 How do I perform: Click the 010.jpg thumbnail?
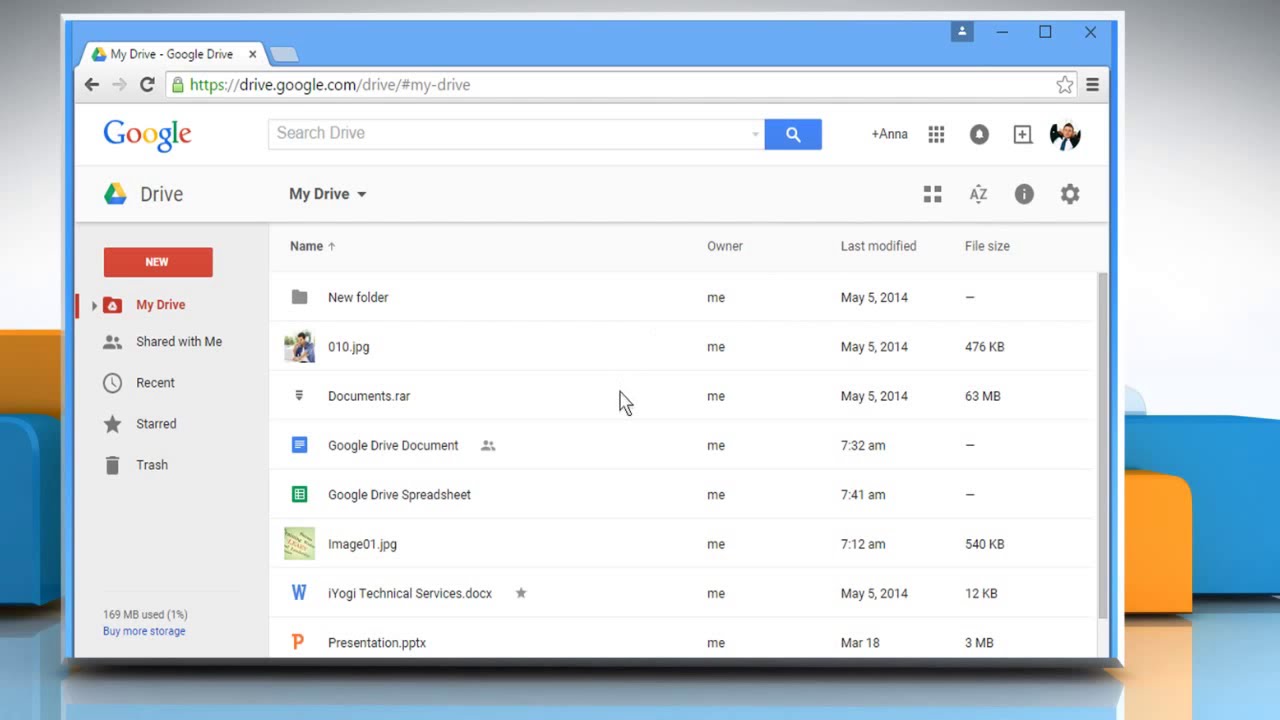[x=299, y=347]
